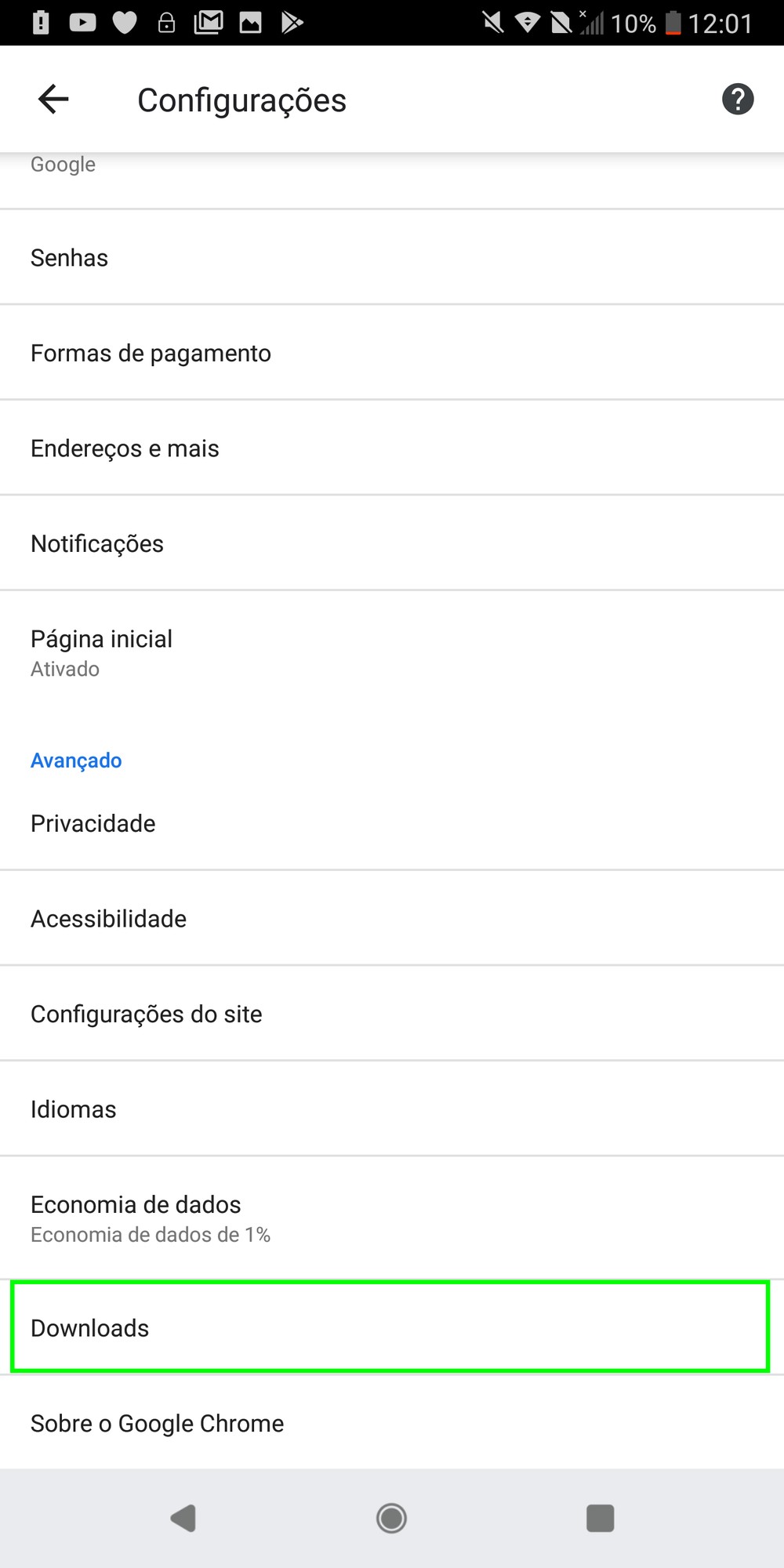Tap YouTube notification icon in status bar

coord(82,23)
